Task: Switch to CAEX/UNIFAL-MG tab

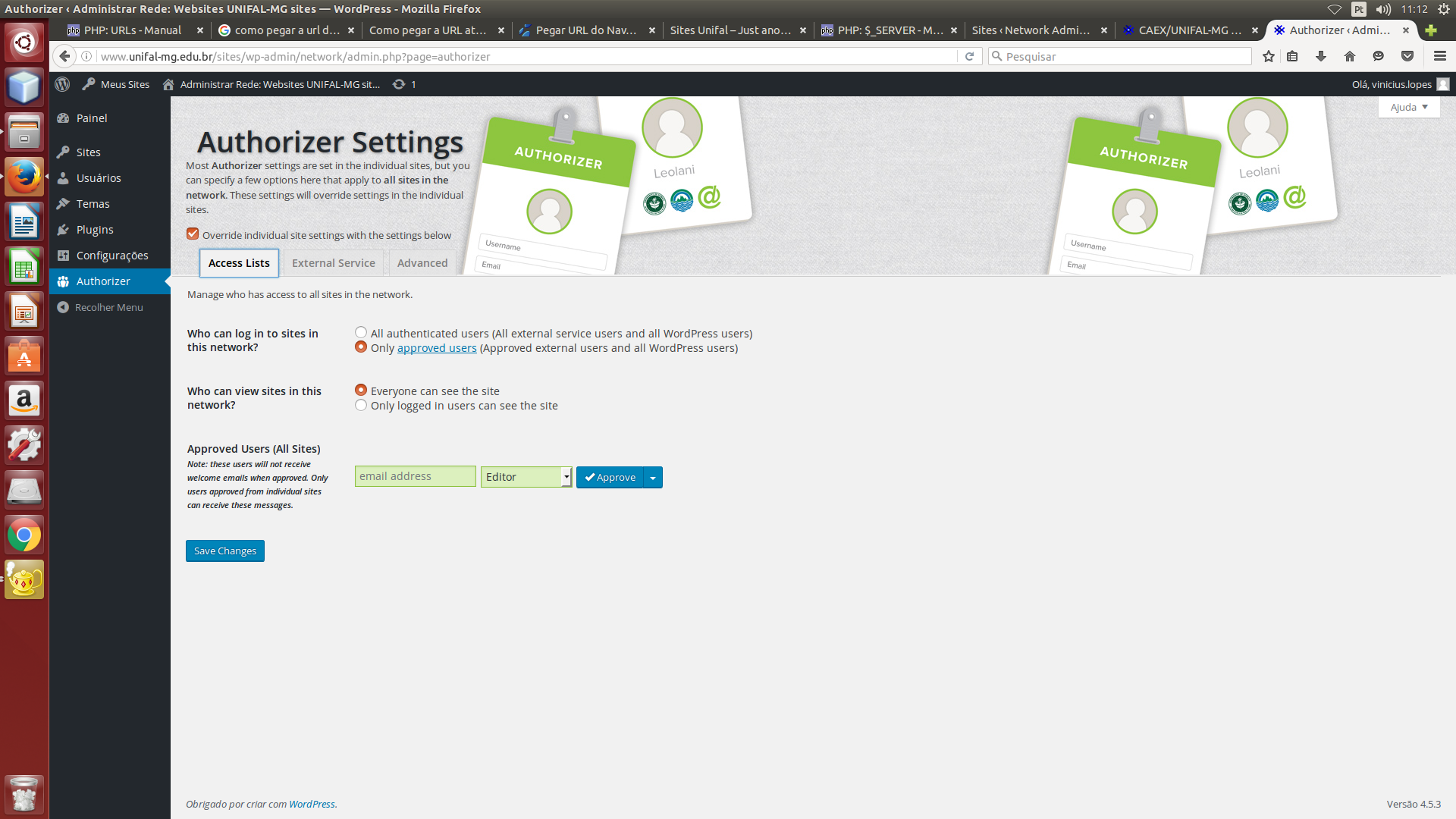Action: tap(1190, 30)
